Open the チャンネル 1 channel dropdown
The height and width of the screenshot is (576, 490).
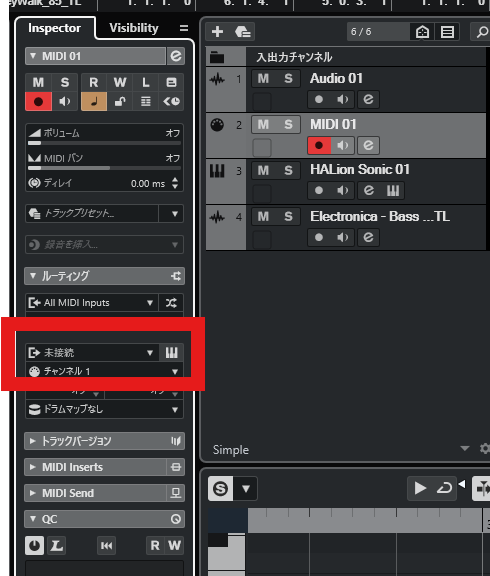[x=104, y=371]
